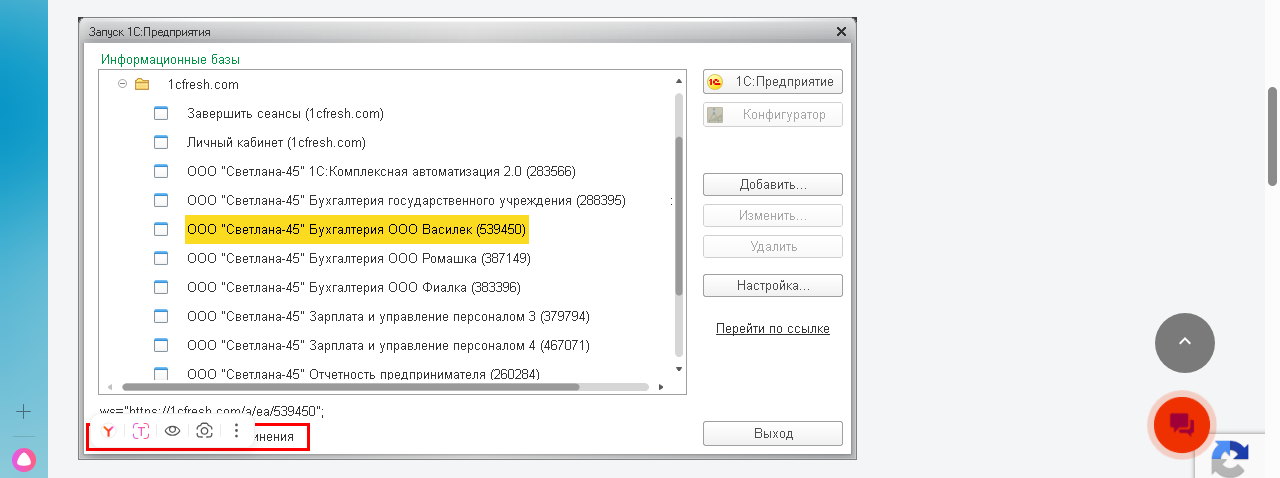Select the 1cfresh.com folder
1280x478 pixels.
(203, 85)
